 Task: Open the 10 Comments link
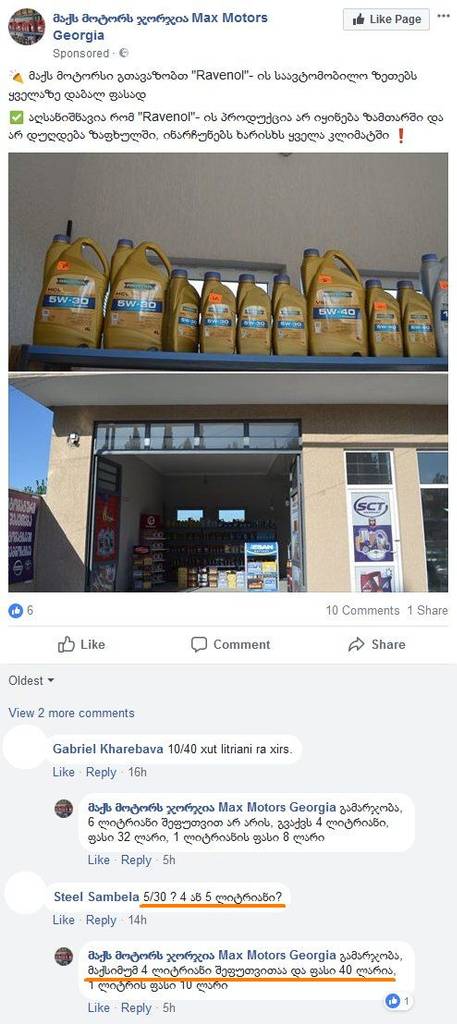362,611
